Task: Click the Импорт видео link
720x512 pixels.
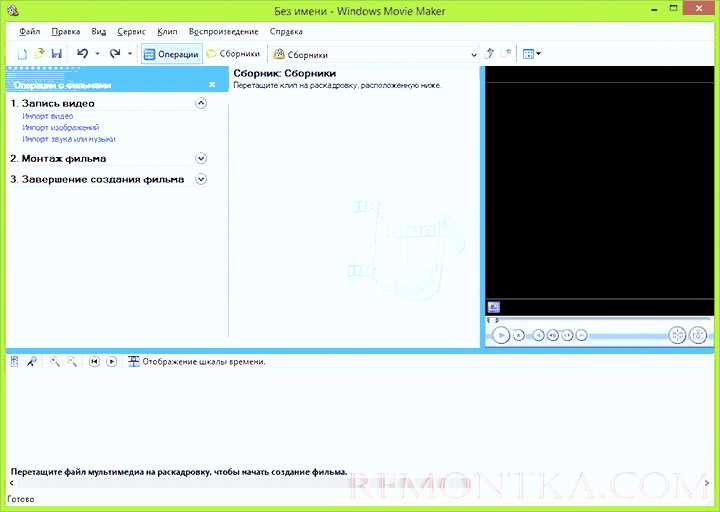Action: pos(48,116)
